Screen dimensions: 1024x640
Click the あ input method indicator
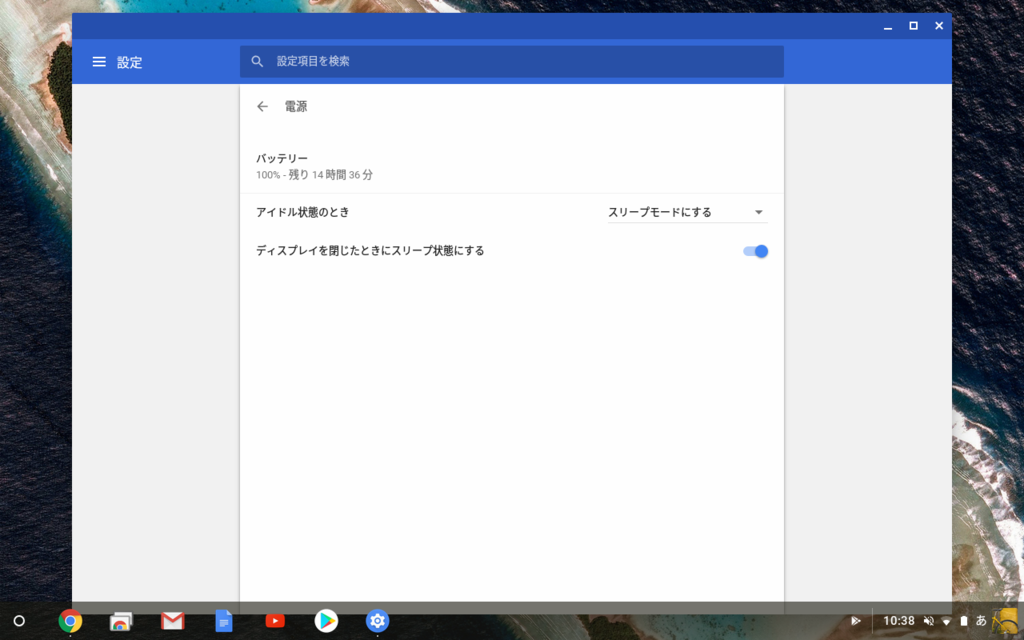pyautogui.click(x=981, y=621)
